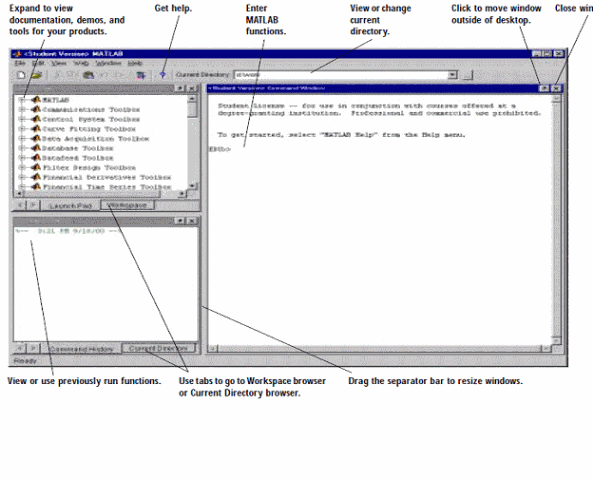Click Launch Pad scrollbar up arrow

(x=192, y=99)
